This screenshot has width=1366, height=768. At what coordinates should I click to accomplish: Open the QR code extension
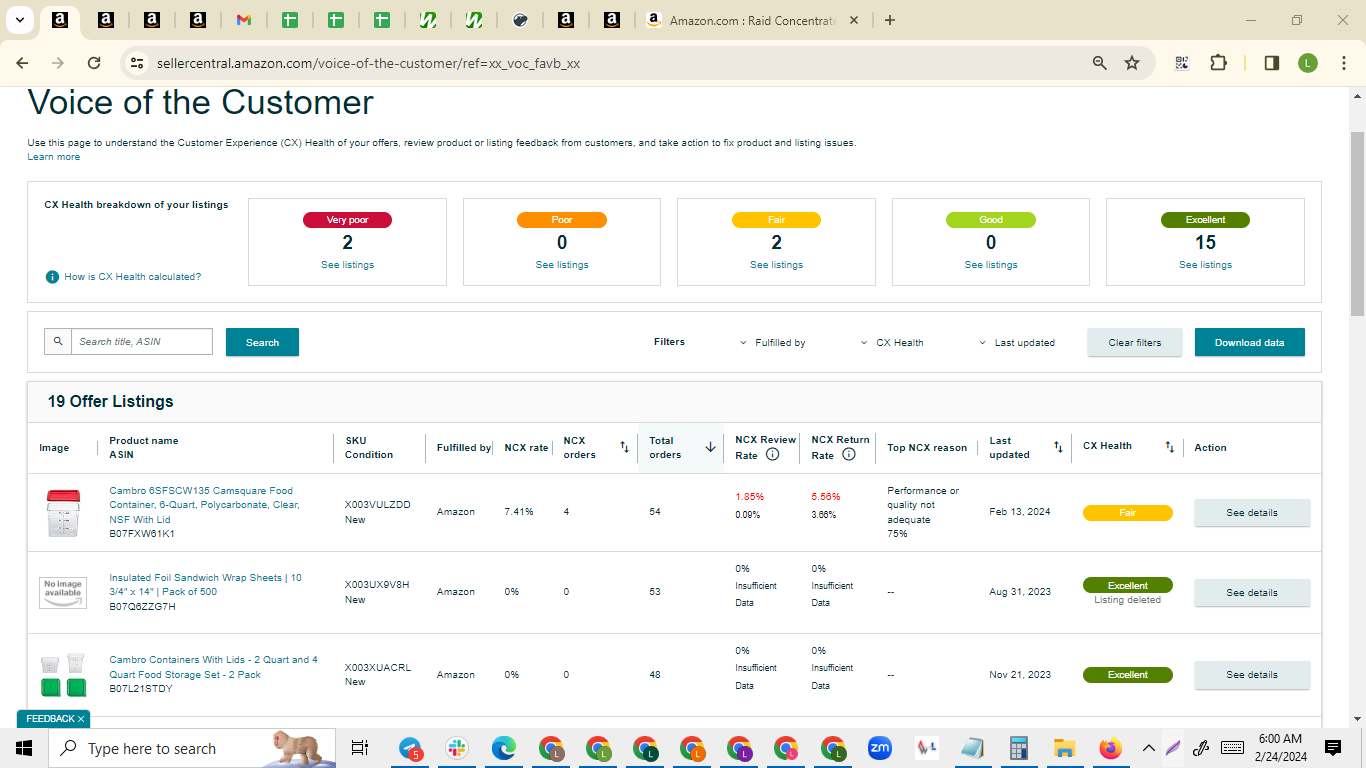(x=1182, y=63)
